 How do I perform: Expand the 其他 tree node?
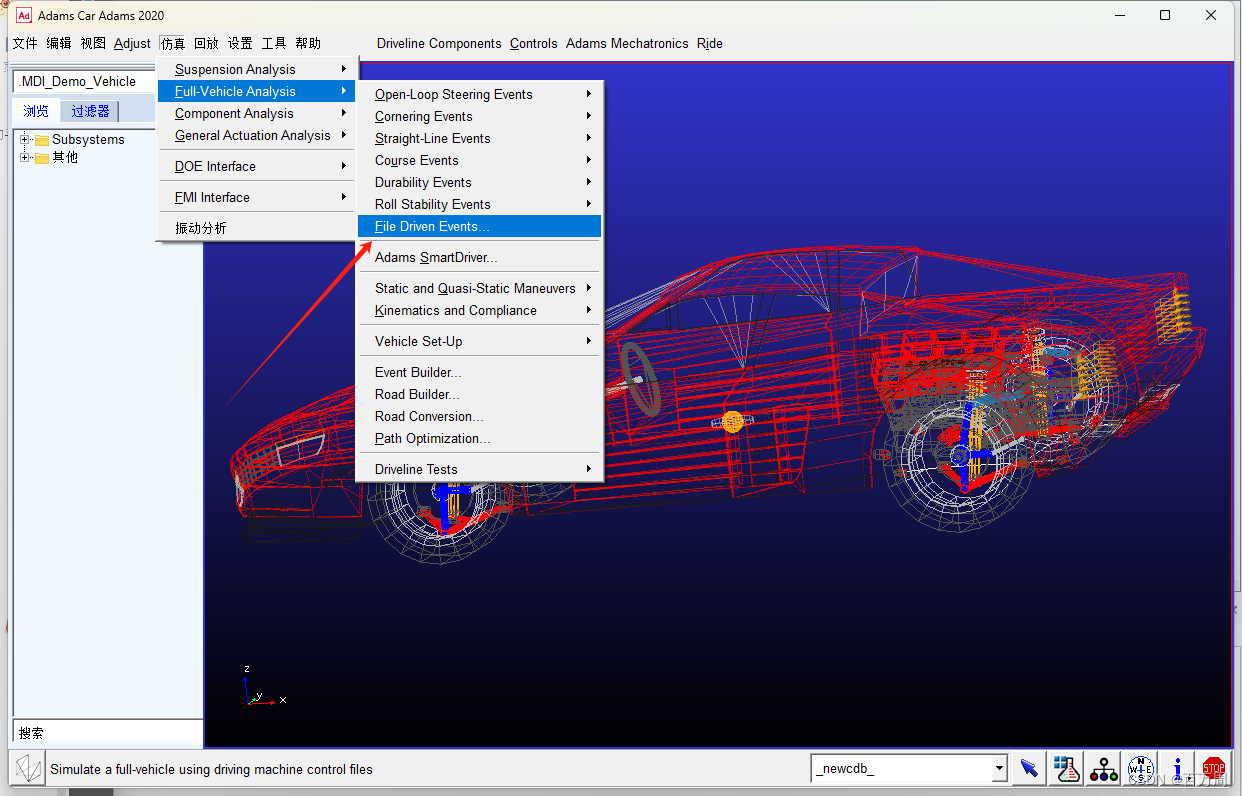tap(25, 158)
